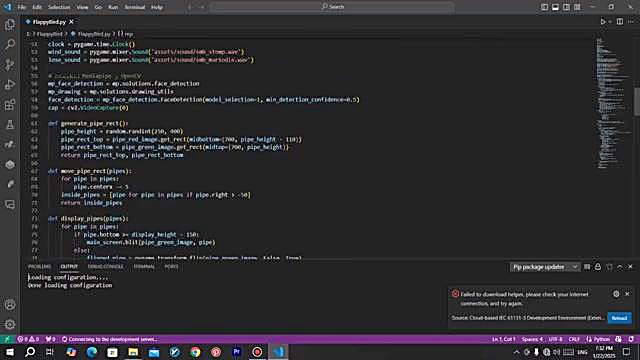Viewport: 640px width, 360px height.
Task: Open the Terminal menu
Action: (134, 7)
